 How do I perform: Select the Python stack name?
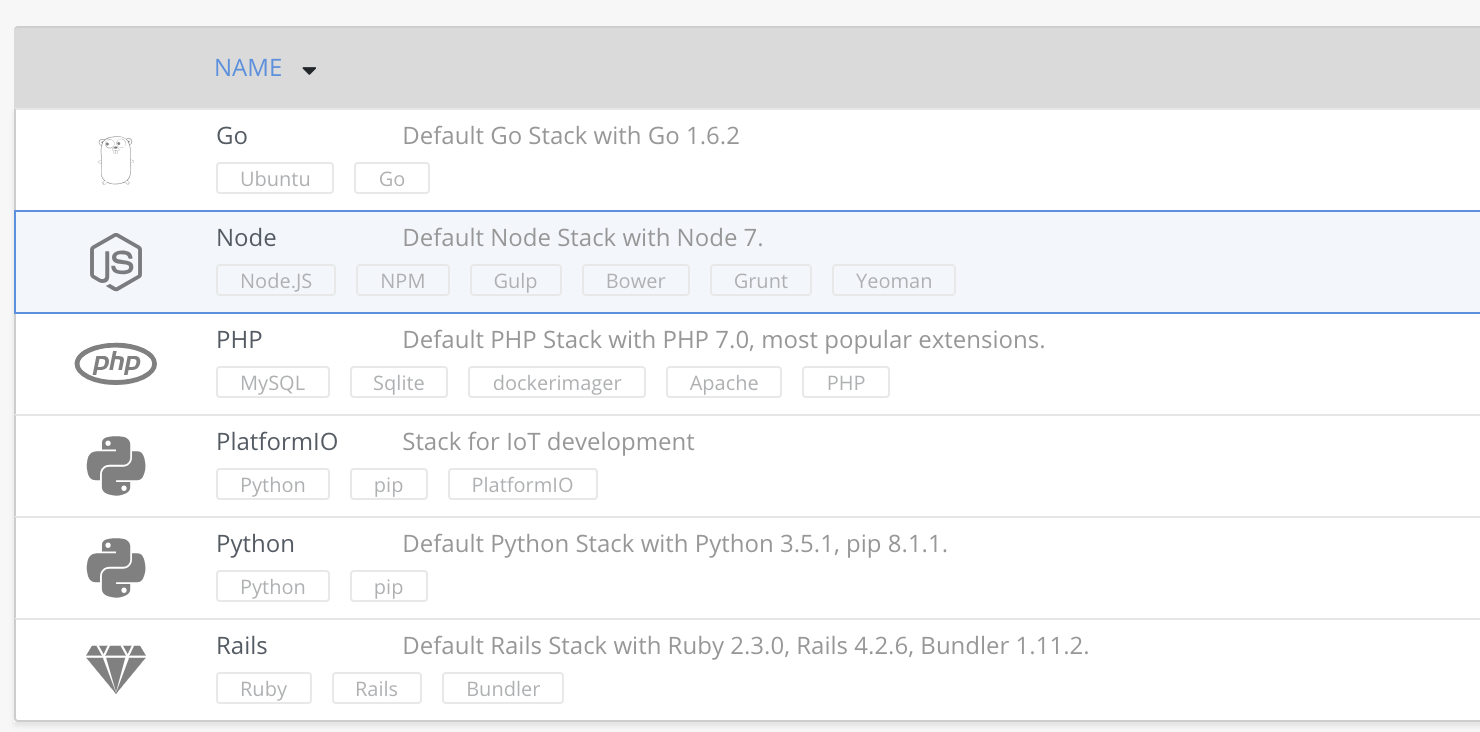(255, 544)
